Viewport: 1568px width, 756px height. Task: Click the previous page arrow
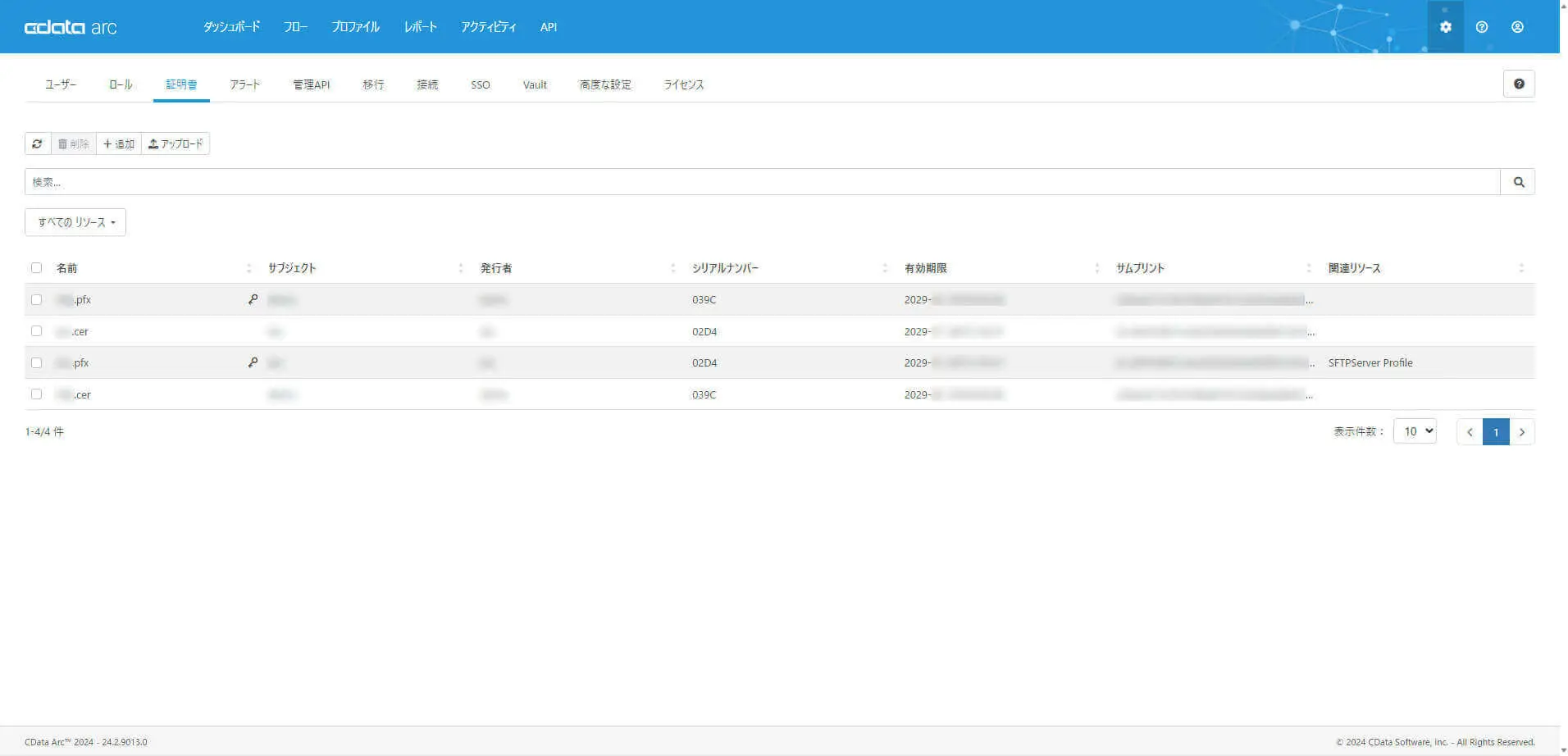[x=1470, y=432]
